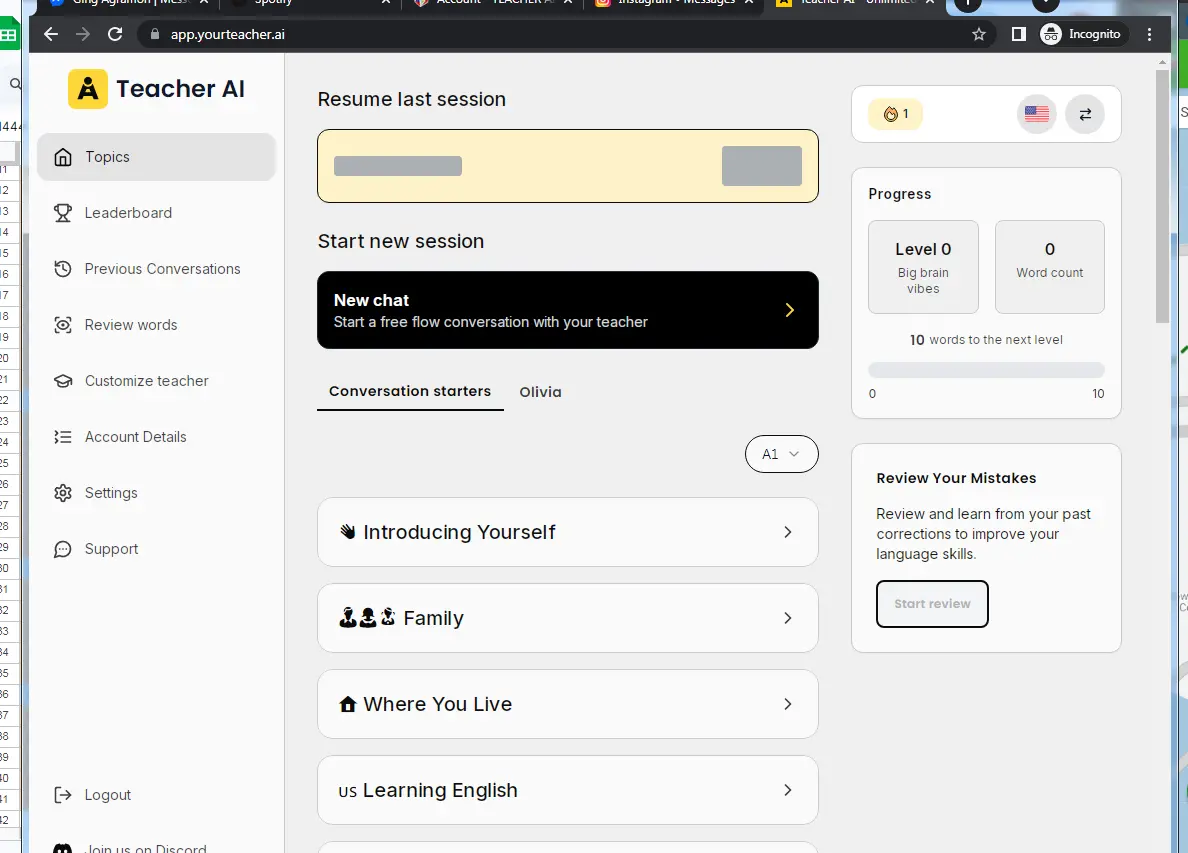Click the Start review button

coord(932,604)
